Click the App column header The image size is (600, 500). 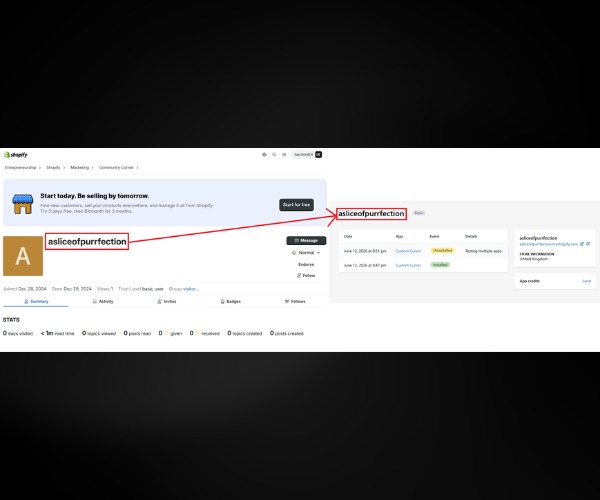pos(399,236)
